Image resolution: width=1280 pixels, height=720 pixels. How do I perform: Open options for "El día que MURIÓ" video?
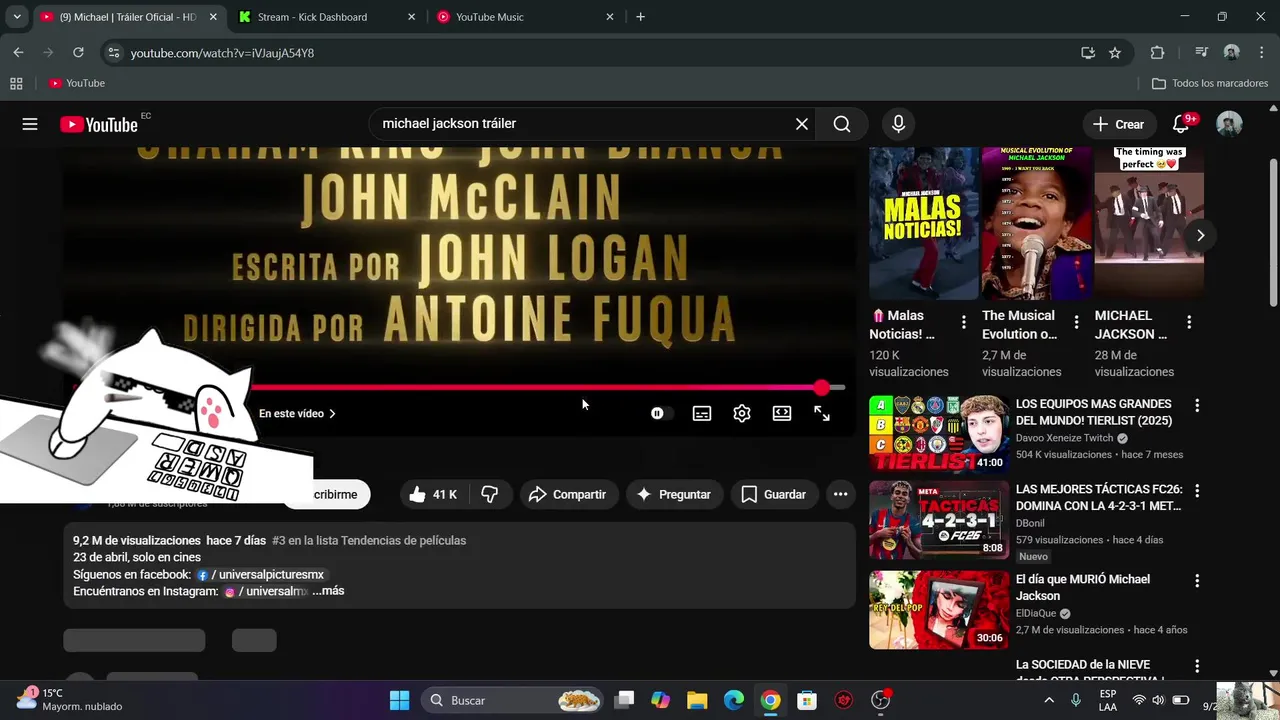coord(1197,581)
